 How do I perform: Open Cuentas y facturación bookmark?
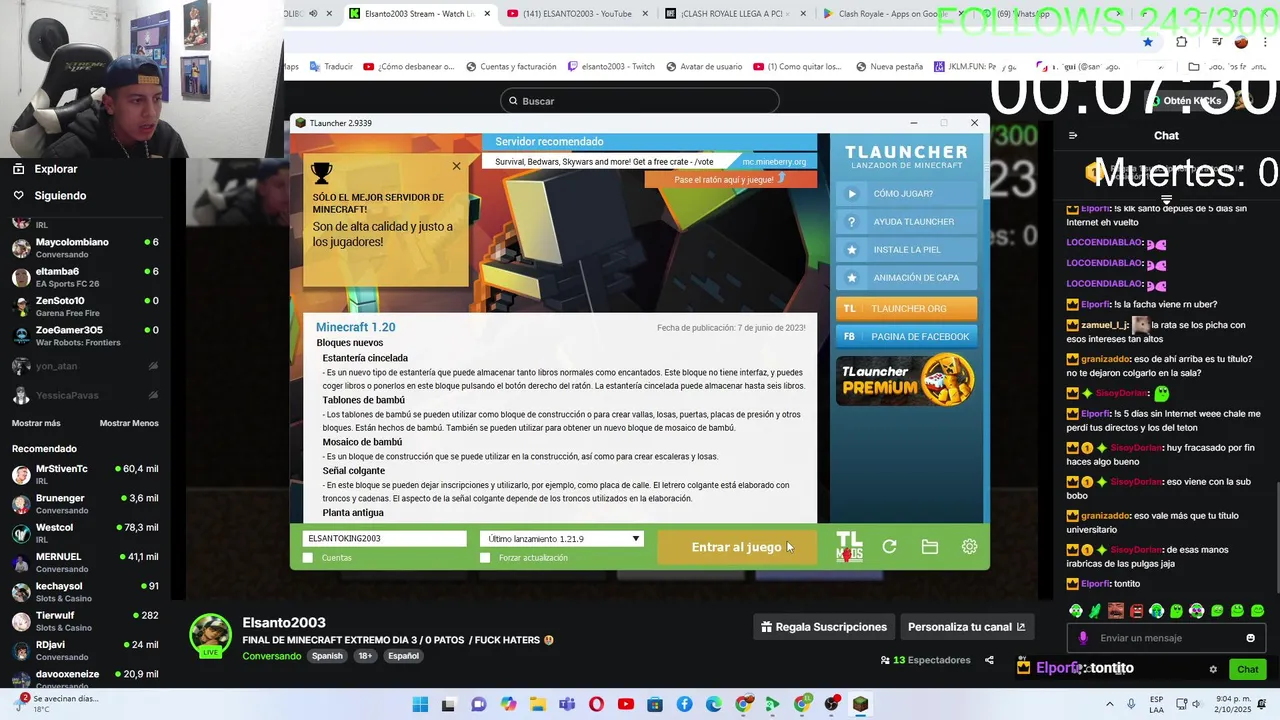511,67
